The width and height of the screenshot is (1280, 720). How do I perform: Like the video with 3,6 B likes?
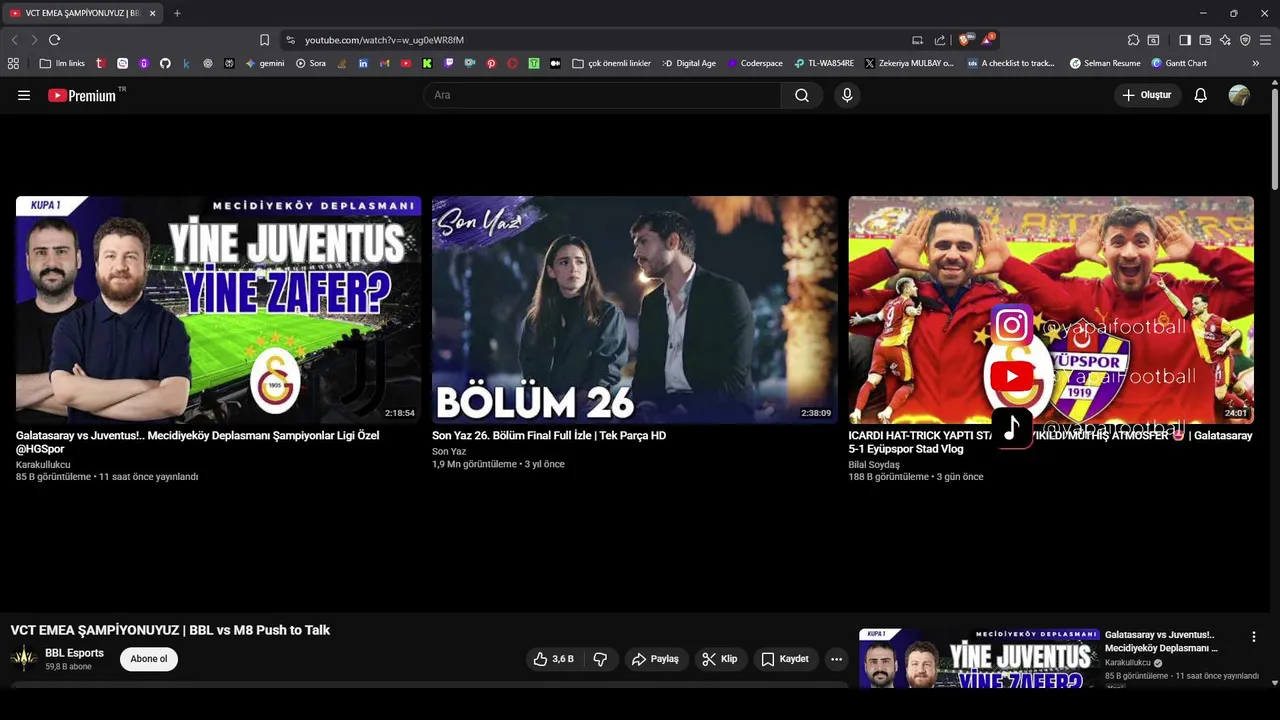(x=554, y=659)
